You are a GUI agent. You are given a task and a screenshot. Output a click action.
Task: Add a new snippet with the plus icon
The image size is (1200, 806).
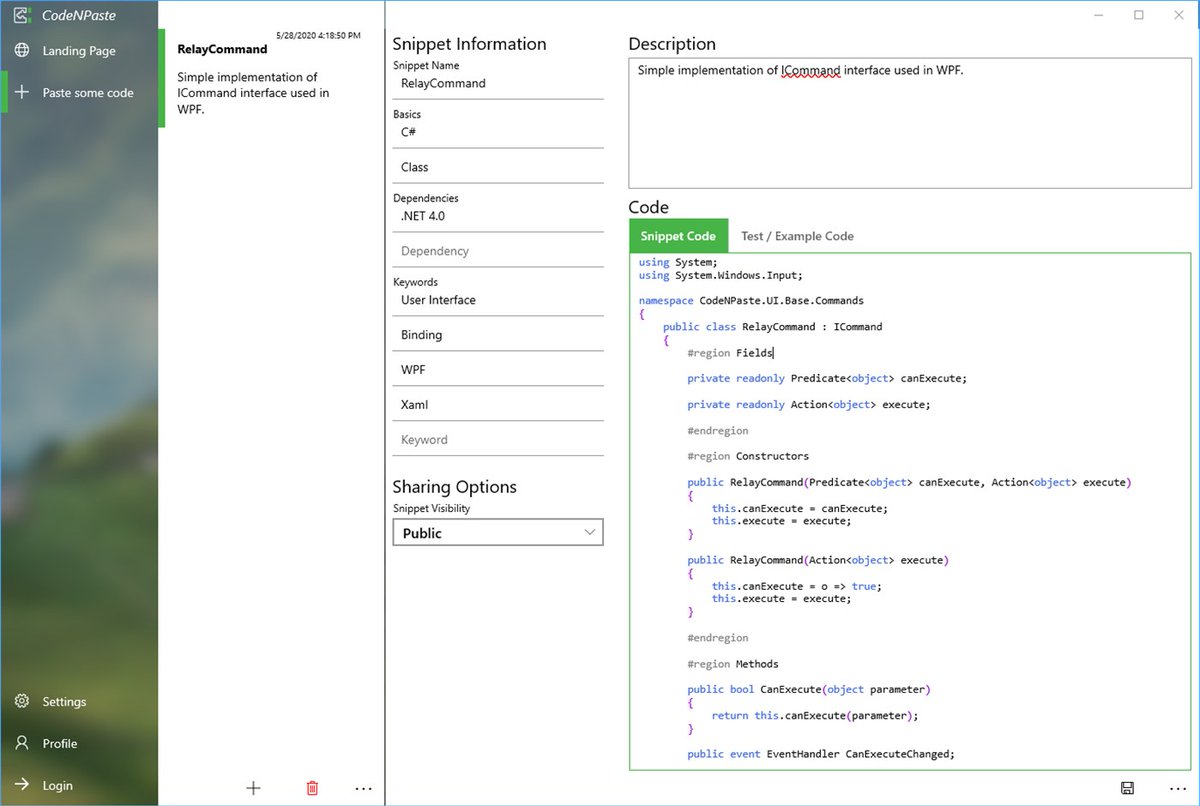(x=253, y=788)
